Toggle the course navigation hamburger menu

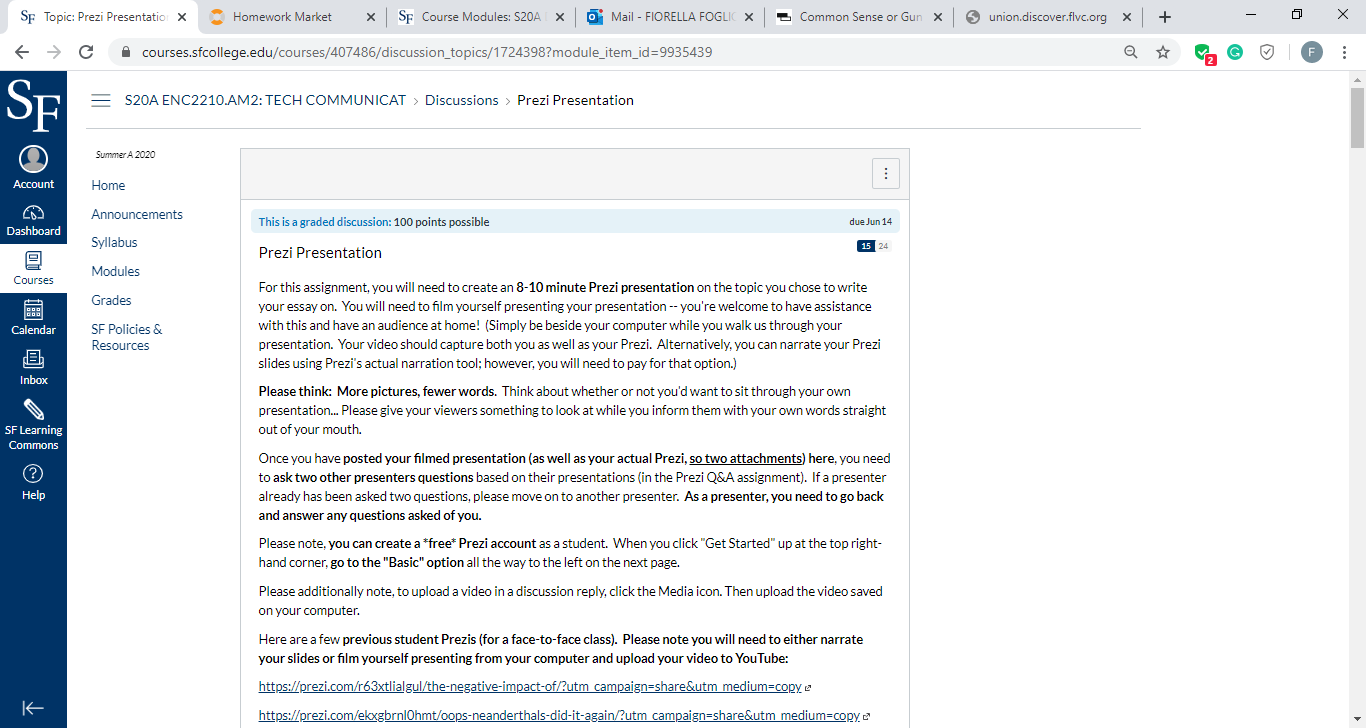tap(100, 100)
